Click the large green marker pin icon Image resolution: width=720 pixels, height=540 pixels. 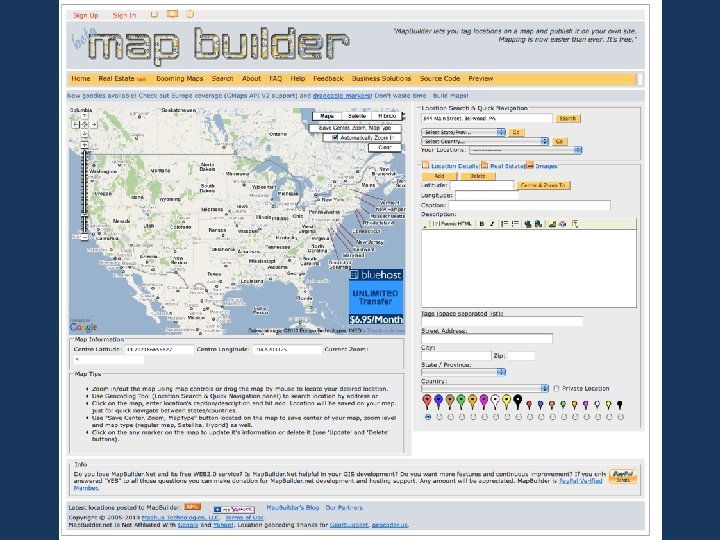pos(461,401)
